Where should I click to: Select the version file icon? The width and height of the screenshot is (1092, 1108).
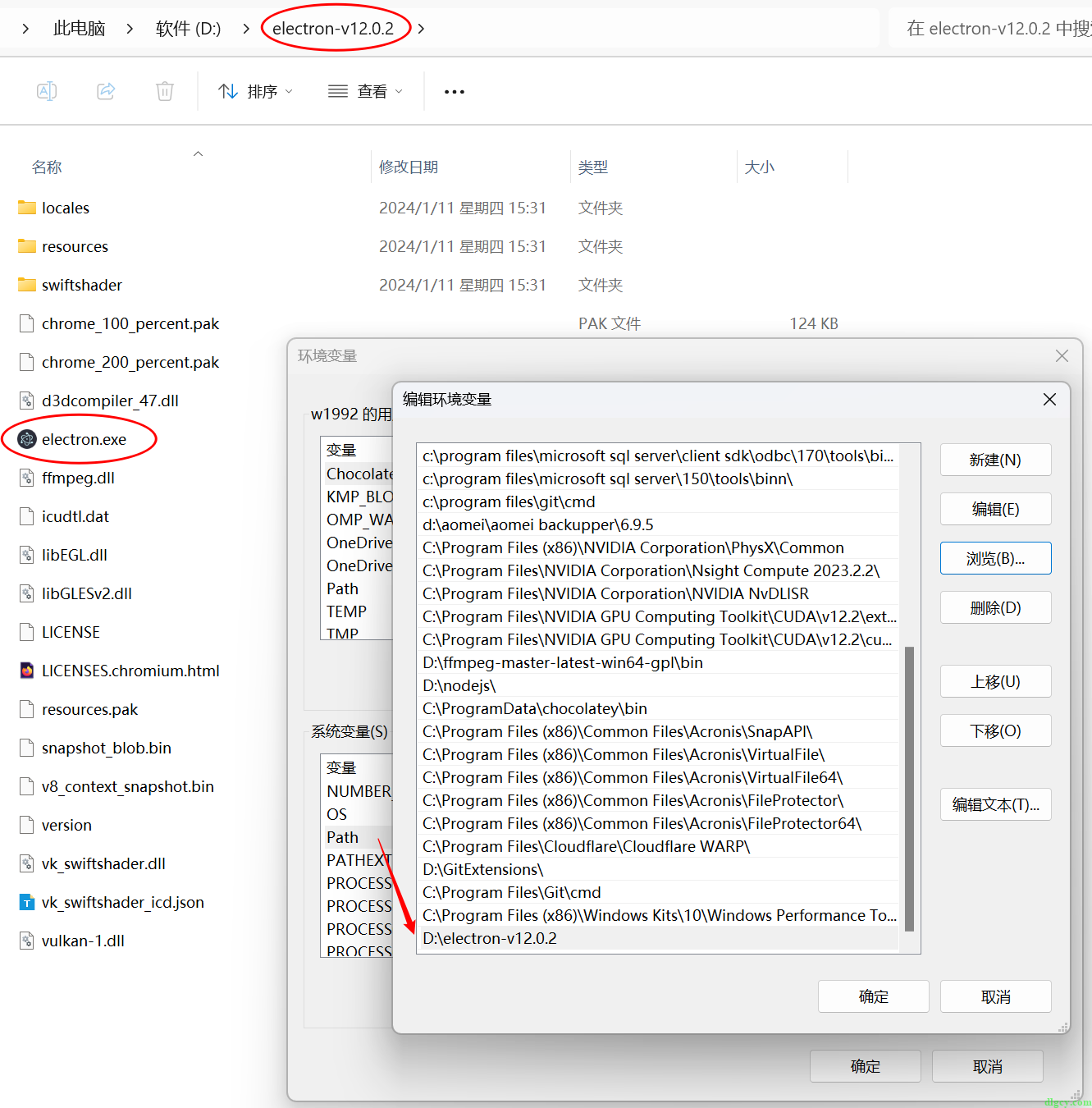coord(27,825)
